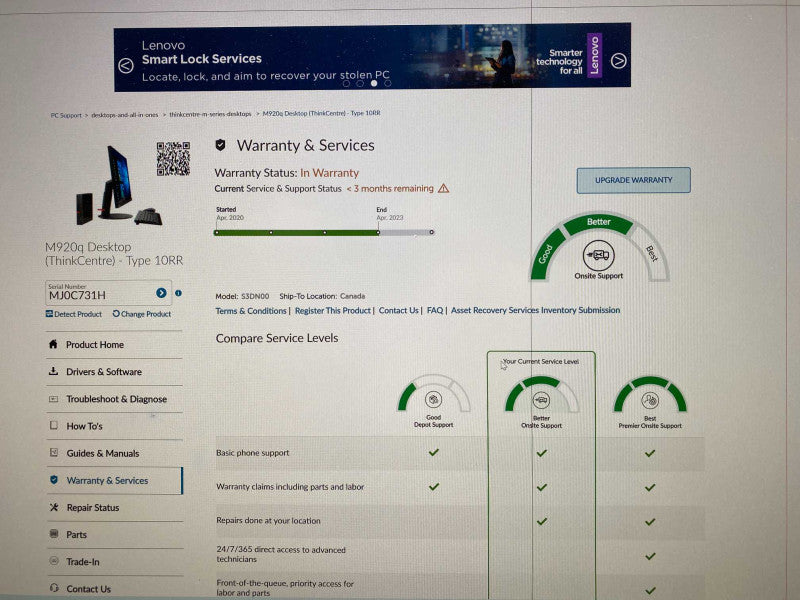Viewport: 800px width, 600px height.
Task: Click the warning triangle next to months remaining
Action: tap(443, 188)
